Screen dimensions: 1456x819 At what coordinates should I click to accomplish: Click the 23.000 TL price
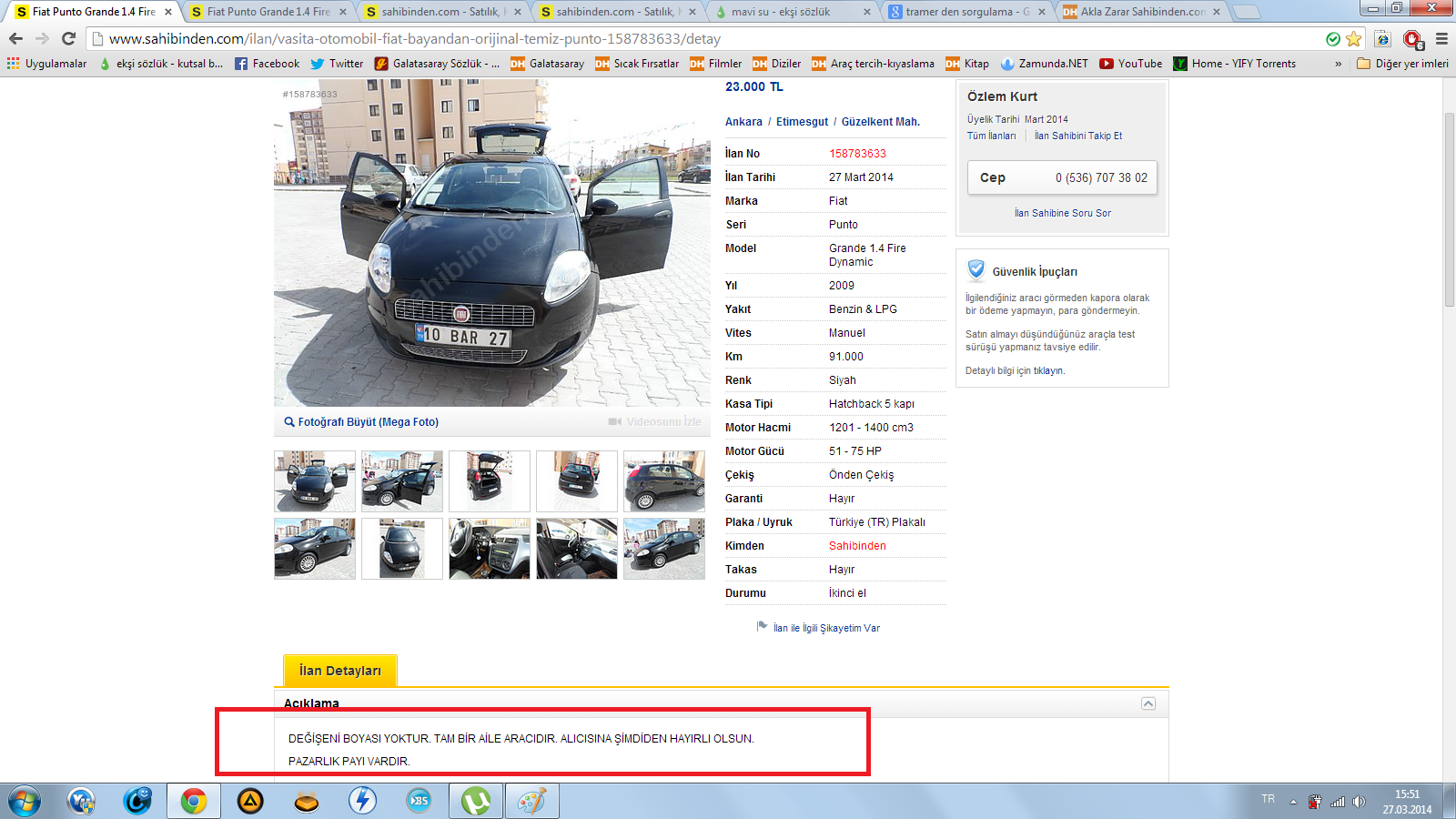click(x=753, y=86)
